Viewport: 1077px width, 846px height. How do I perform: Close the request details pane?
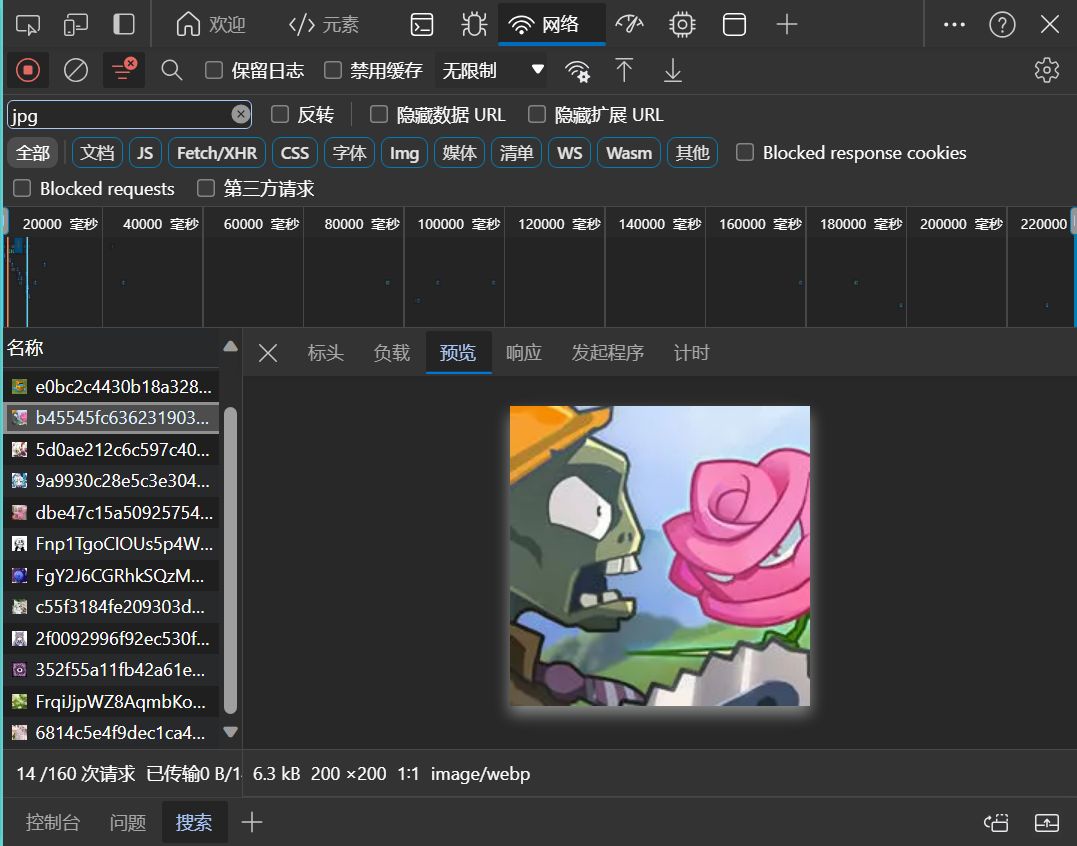pos(268,353)
